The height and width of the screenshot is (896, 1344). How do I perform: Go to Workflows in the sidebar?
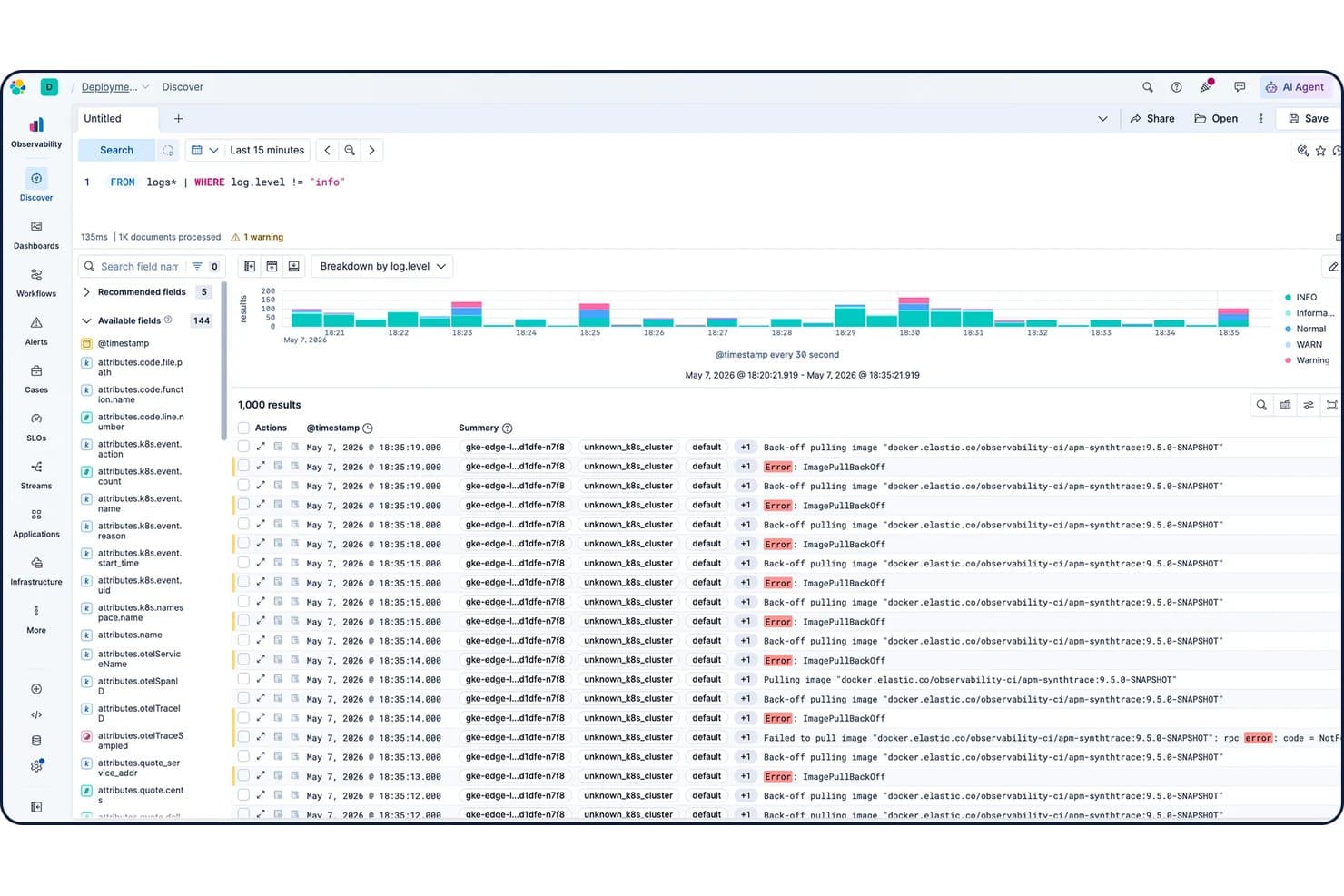point(36,283)
